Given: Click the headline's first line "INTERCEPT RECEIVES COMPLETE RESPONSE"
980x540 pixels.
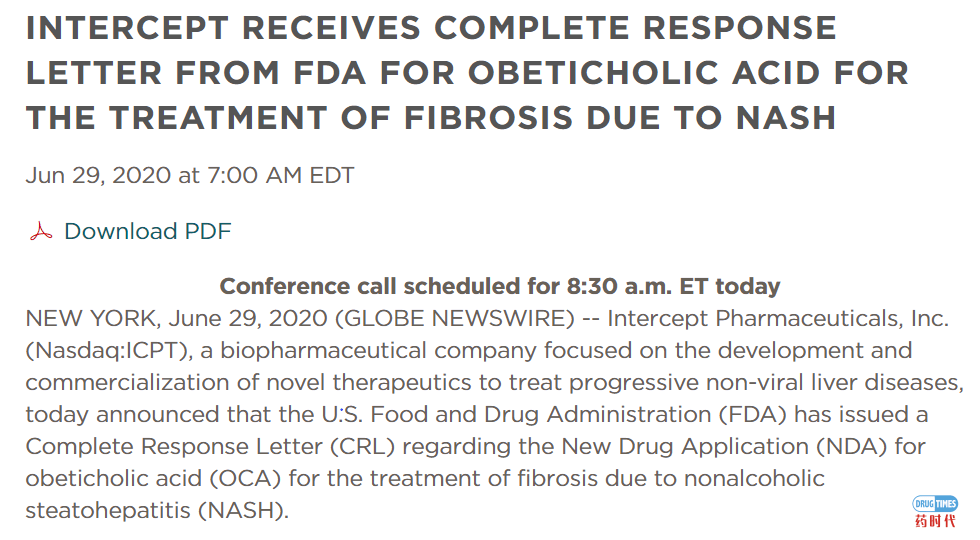Looking at the screenshot, I should 431,28.
